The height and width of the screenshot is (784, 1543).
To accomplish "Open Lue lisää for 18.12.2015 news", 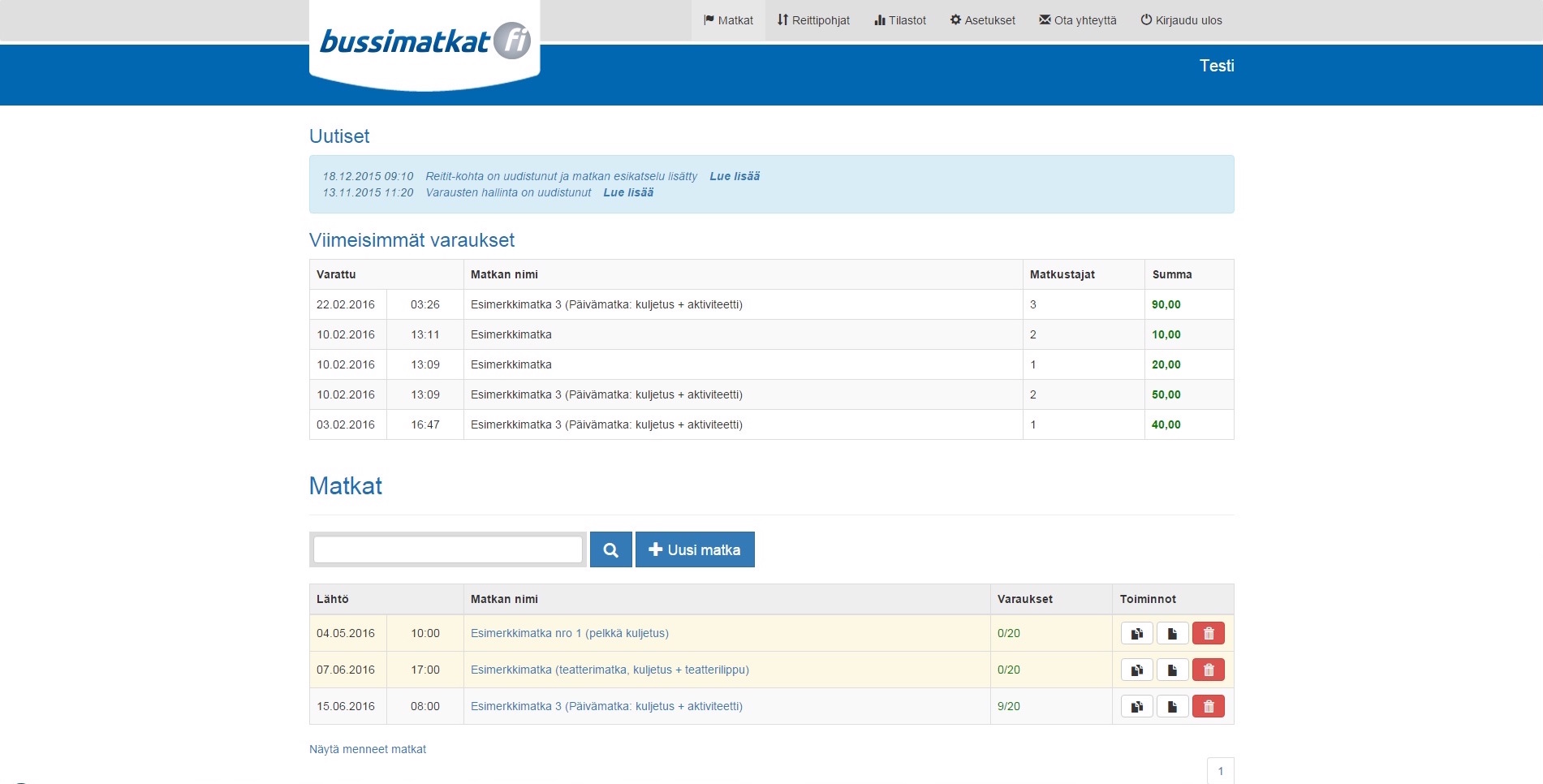I will coord(735,176).
